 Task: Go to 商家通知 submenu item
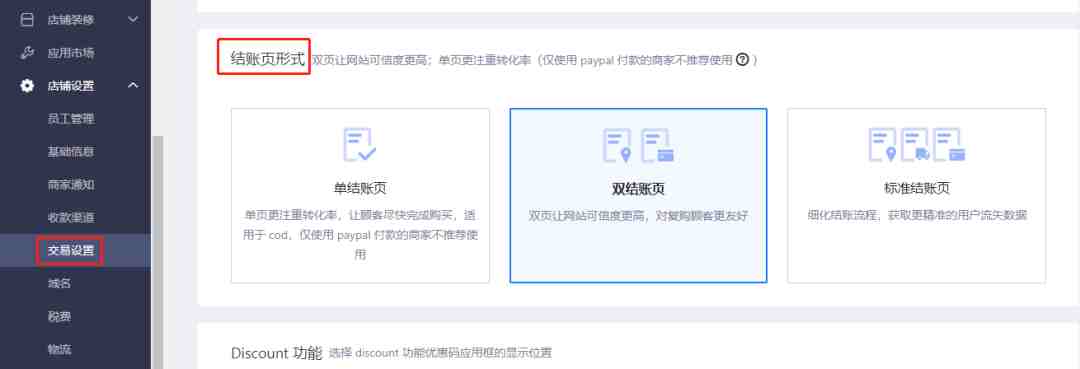click(71, 184)
